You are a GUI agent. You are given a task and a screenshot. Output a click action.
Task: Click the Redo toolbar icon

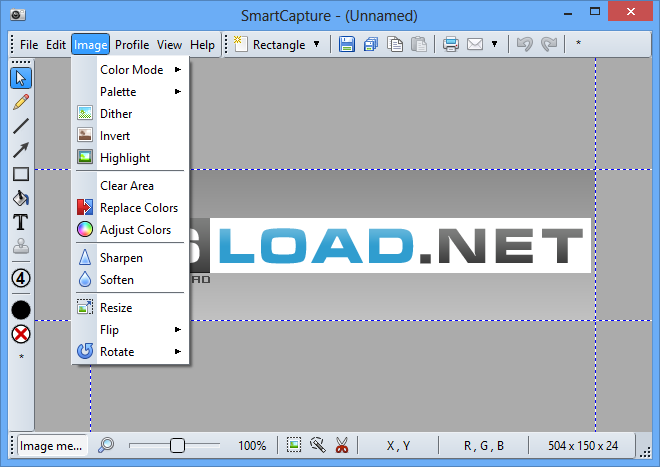(549, 44)
